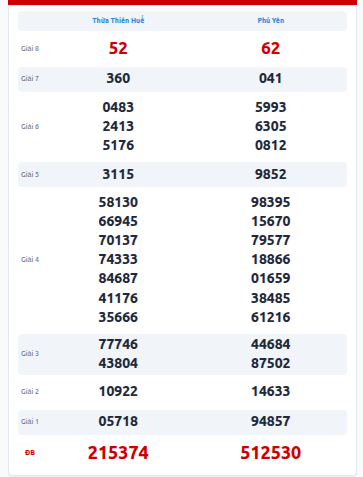Click Giải 7 result 360

coord(118,78)
